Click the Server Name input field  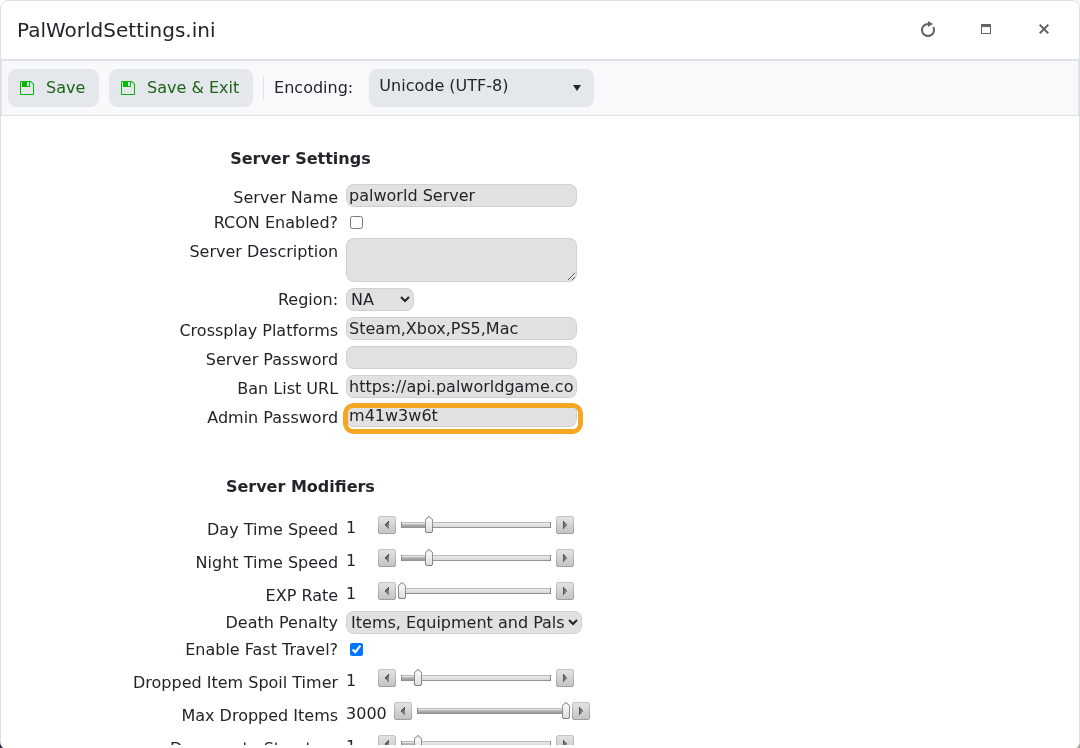[461, 196]
